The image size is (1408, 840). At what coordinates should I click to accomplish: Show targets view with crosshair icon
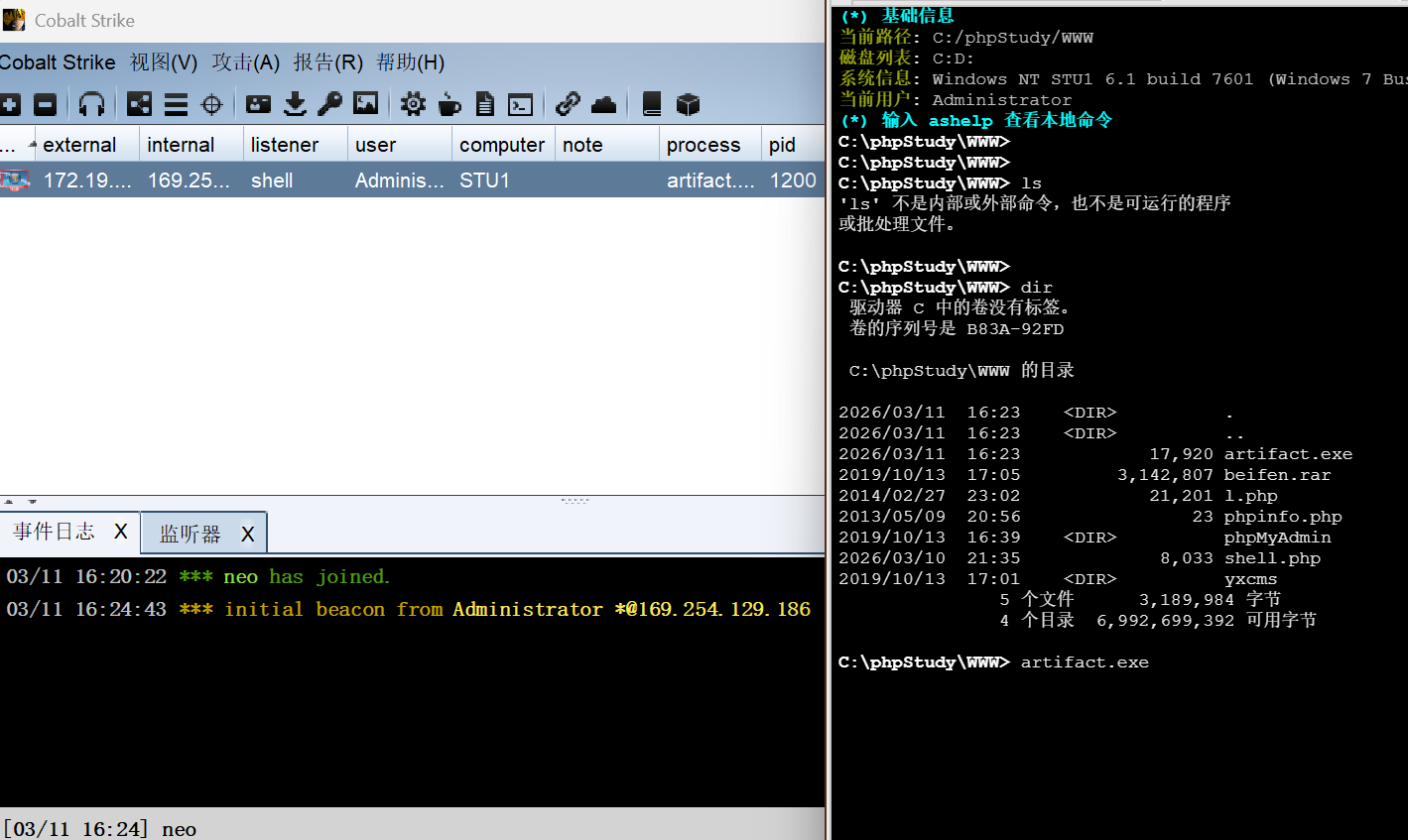point(211,104)
